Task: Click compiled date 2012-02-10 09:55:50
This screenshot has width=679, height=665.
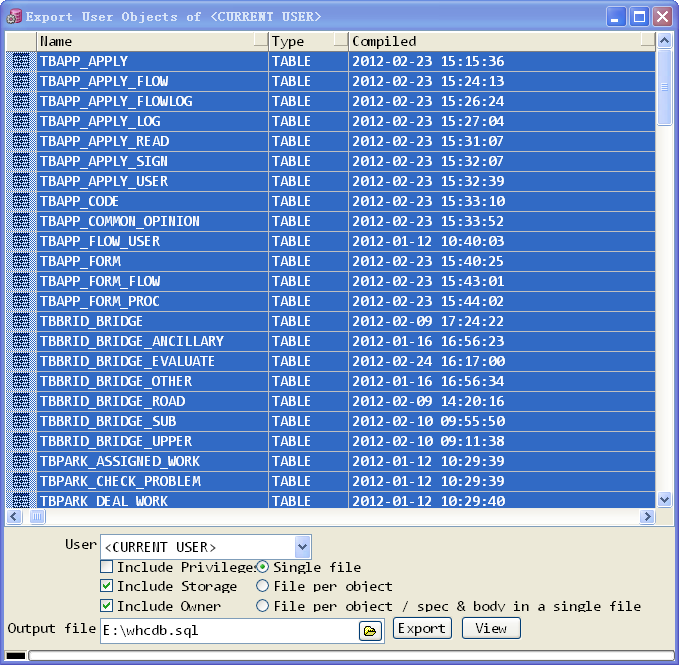Action: (428, 421)
